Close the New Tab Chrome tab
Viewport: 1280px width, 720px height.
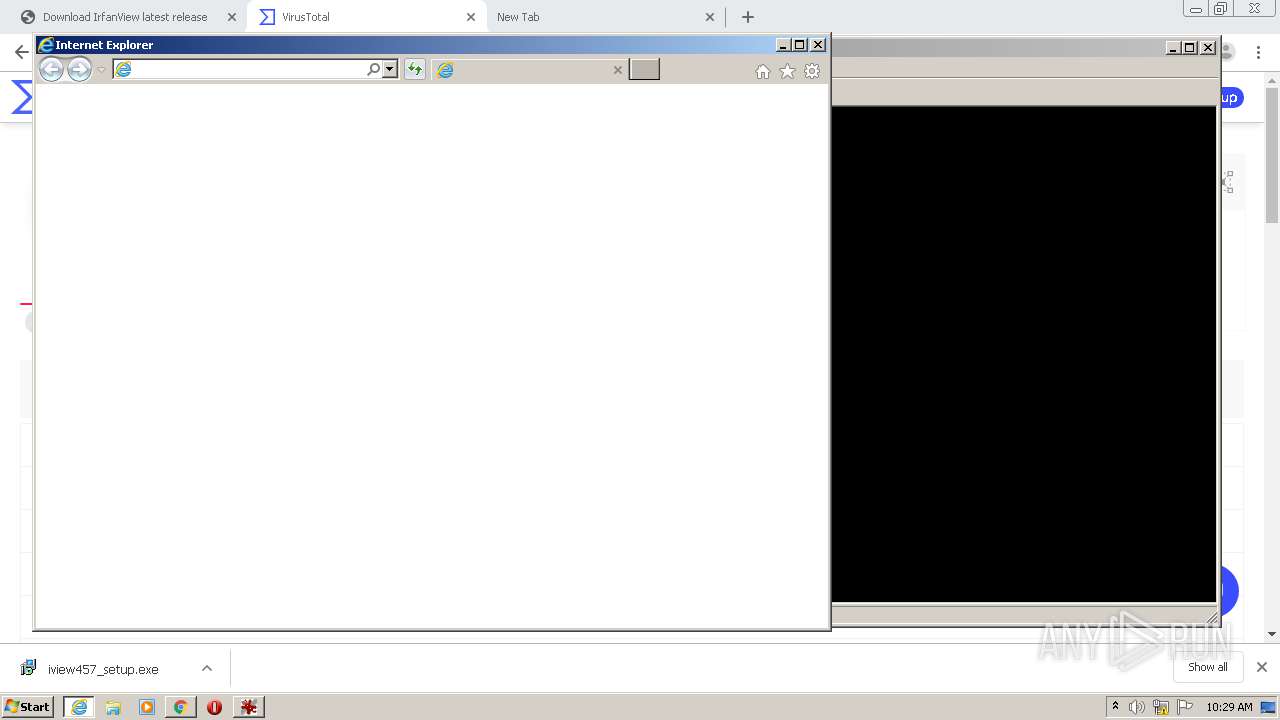pos(710,17)
